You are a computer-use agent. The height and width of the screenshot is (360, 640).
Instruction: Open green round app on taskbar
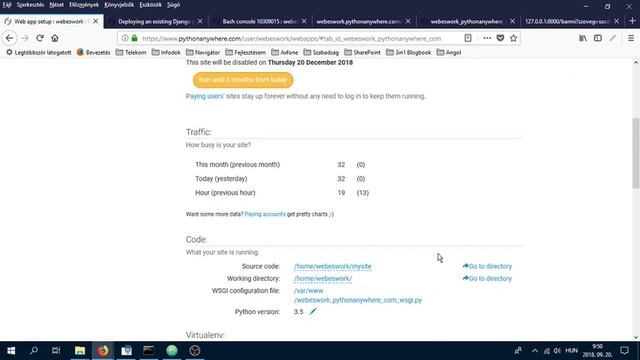(172, 351)
